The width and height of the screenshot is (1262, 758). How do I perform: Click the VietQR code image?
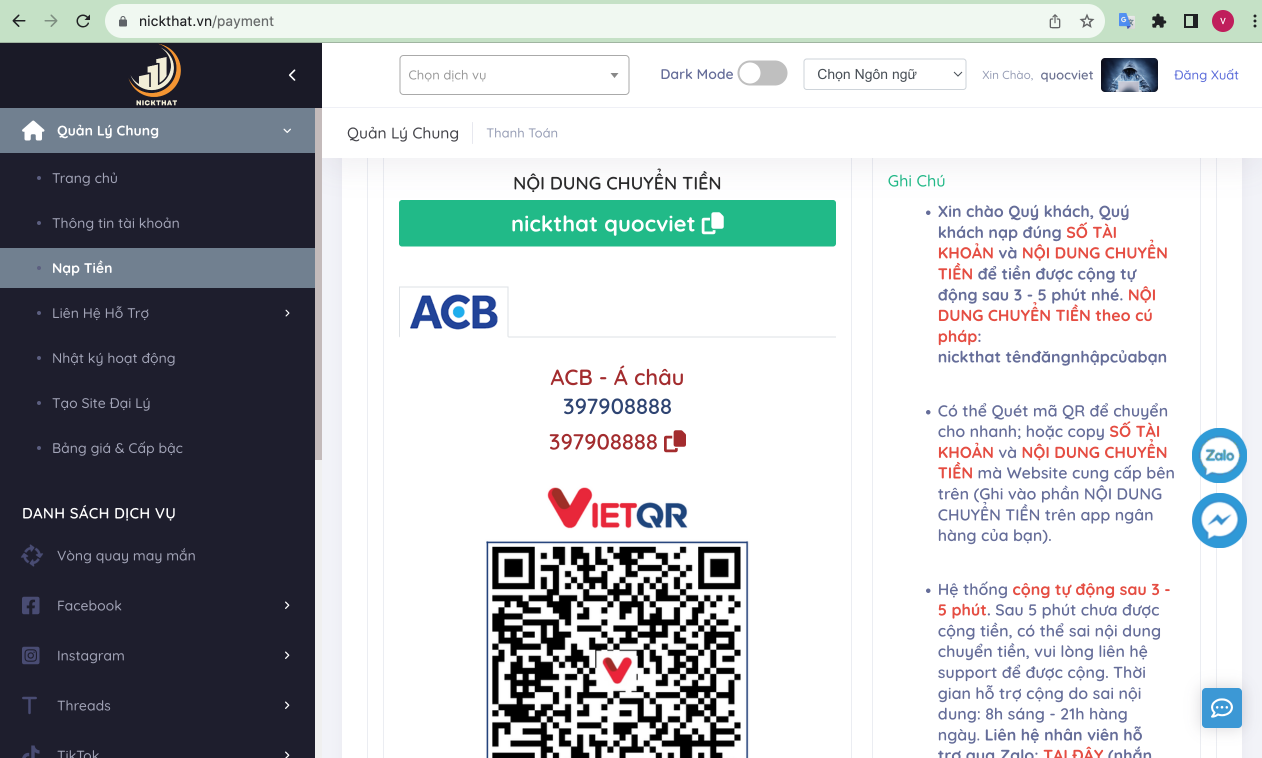click(617, 650)
